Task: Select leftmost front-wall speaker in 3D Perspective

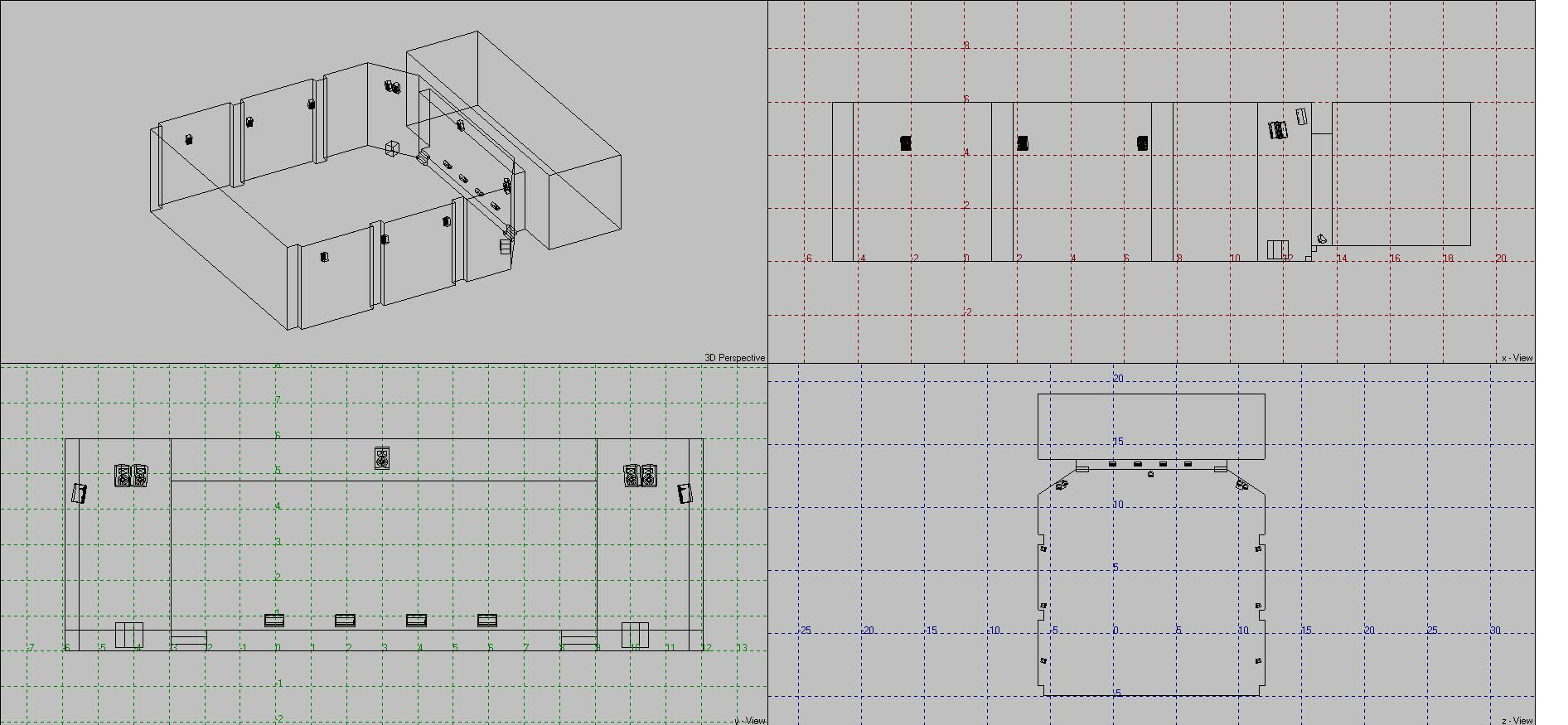Action: (324, 257)
